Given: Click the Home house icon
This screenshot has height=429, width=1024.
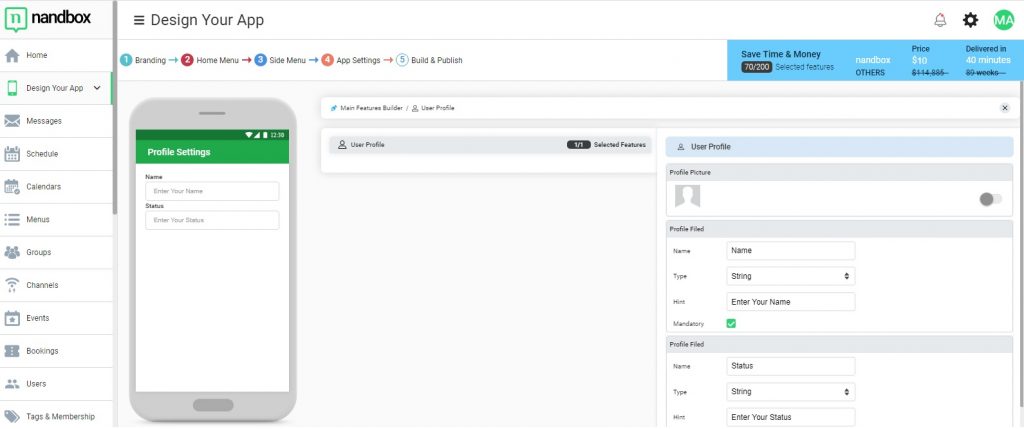Looking at the screenshot, I should click(12, 56).
